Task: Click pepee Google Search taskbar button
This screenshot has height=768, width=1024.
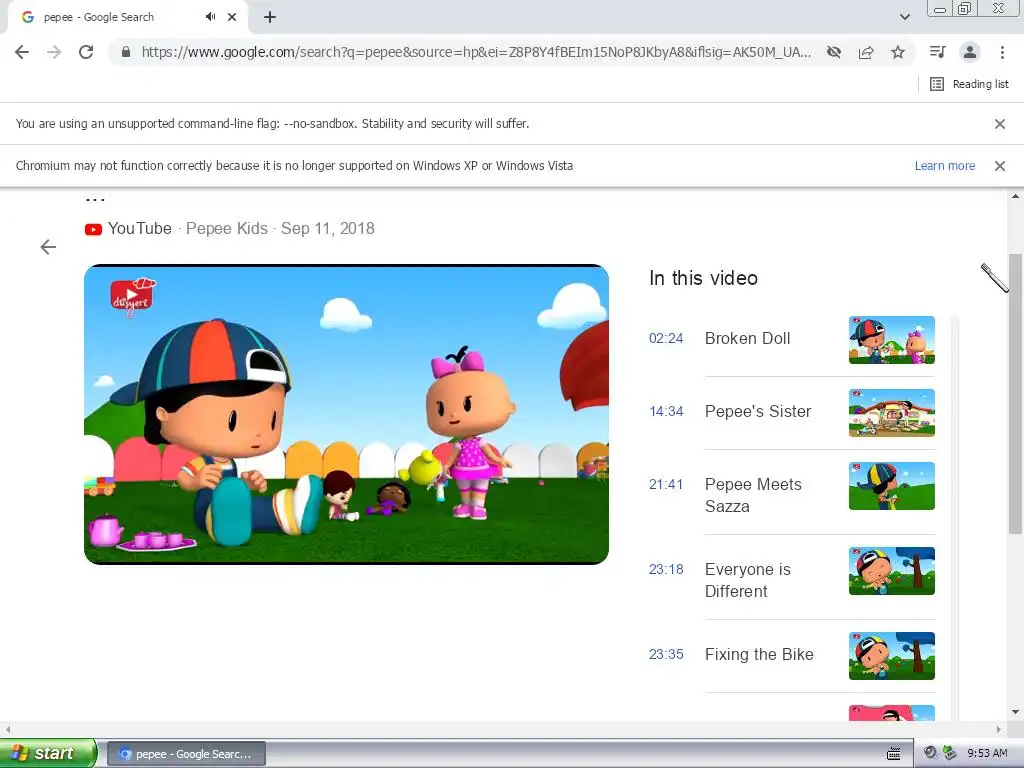Action: (186, 754)
